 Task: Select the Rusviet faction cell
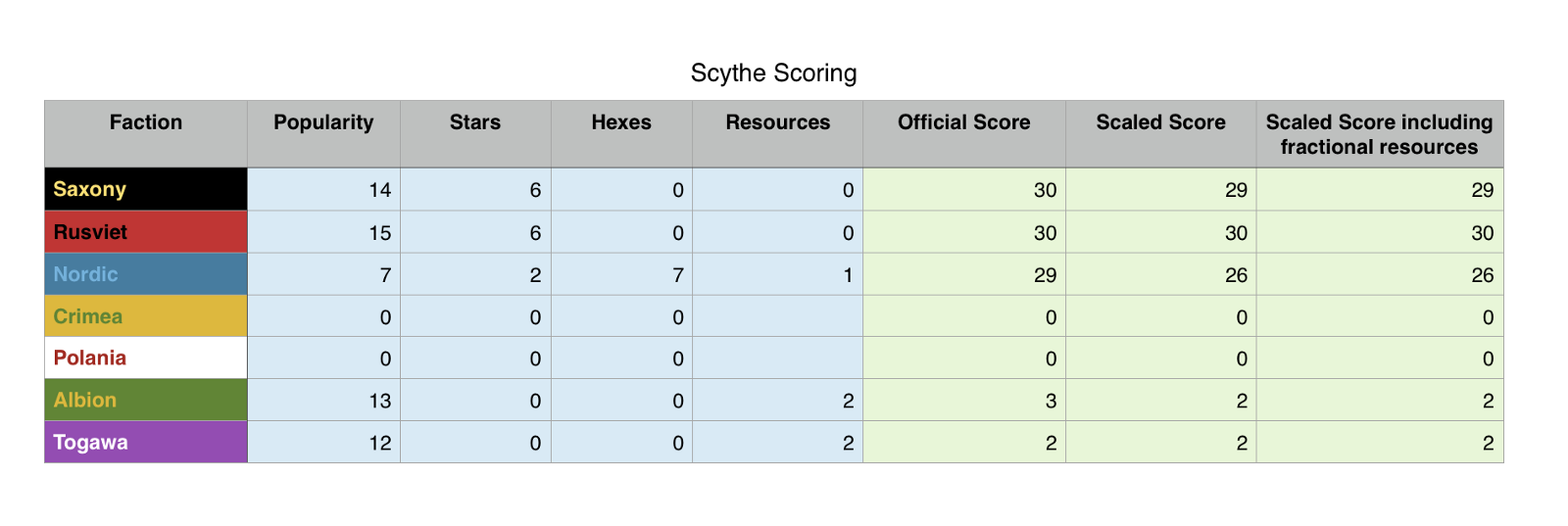(x=146, y=232)
